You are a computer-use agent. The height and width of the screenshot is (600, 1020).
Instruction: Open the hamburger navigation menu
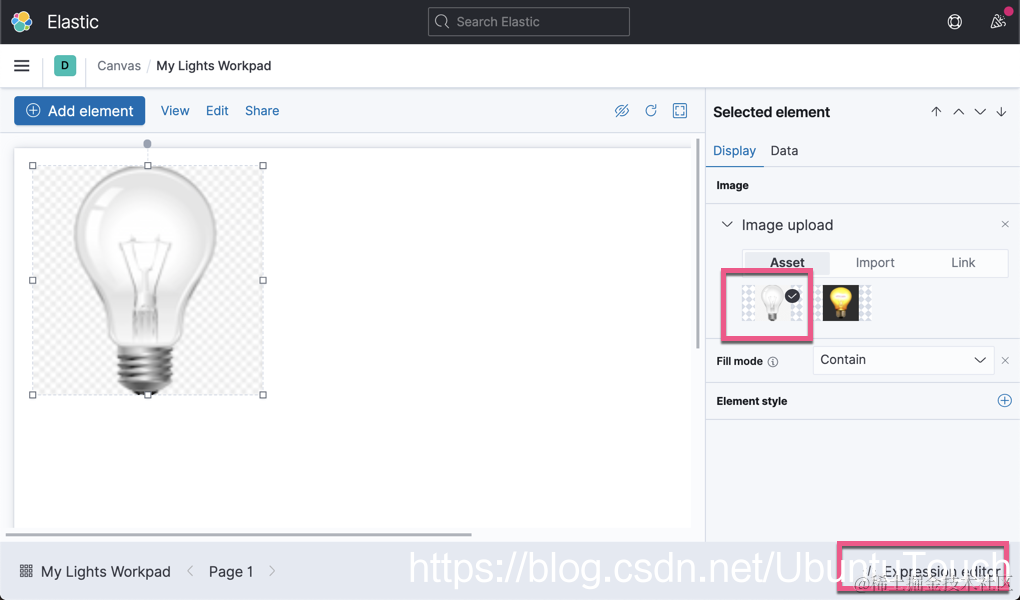[21, 66]
